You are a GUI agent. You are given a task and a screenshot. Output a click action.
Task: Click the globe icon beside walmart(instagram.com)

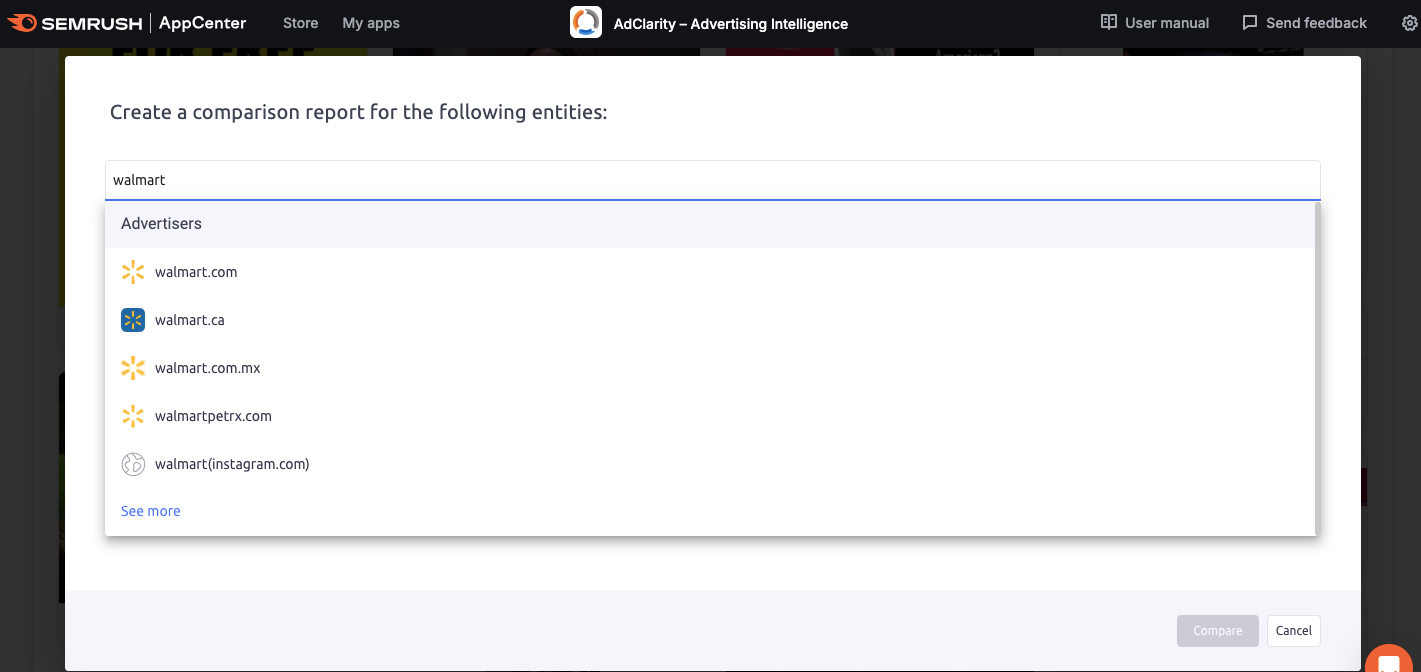[x=133, y=464]
